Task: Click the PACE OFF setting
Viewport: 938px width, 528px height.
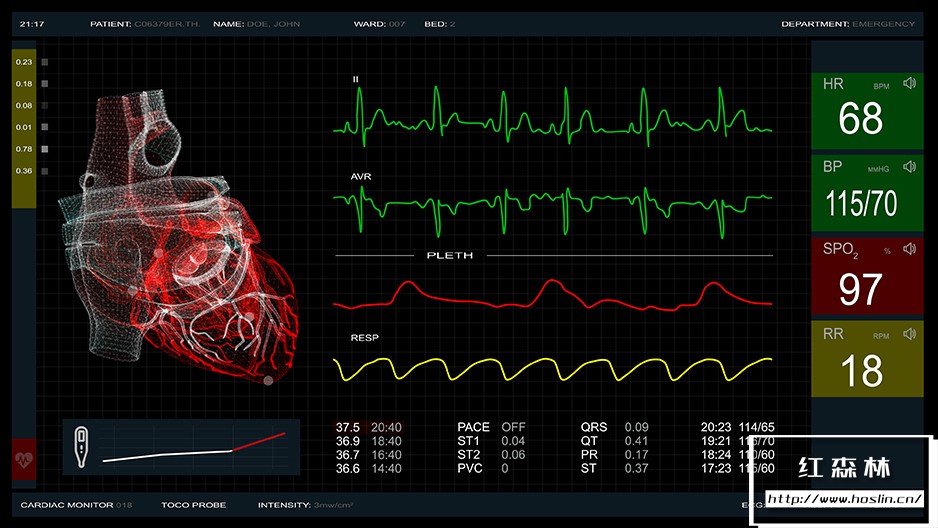Action: coord(491,428)
